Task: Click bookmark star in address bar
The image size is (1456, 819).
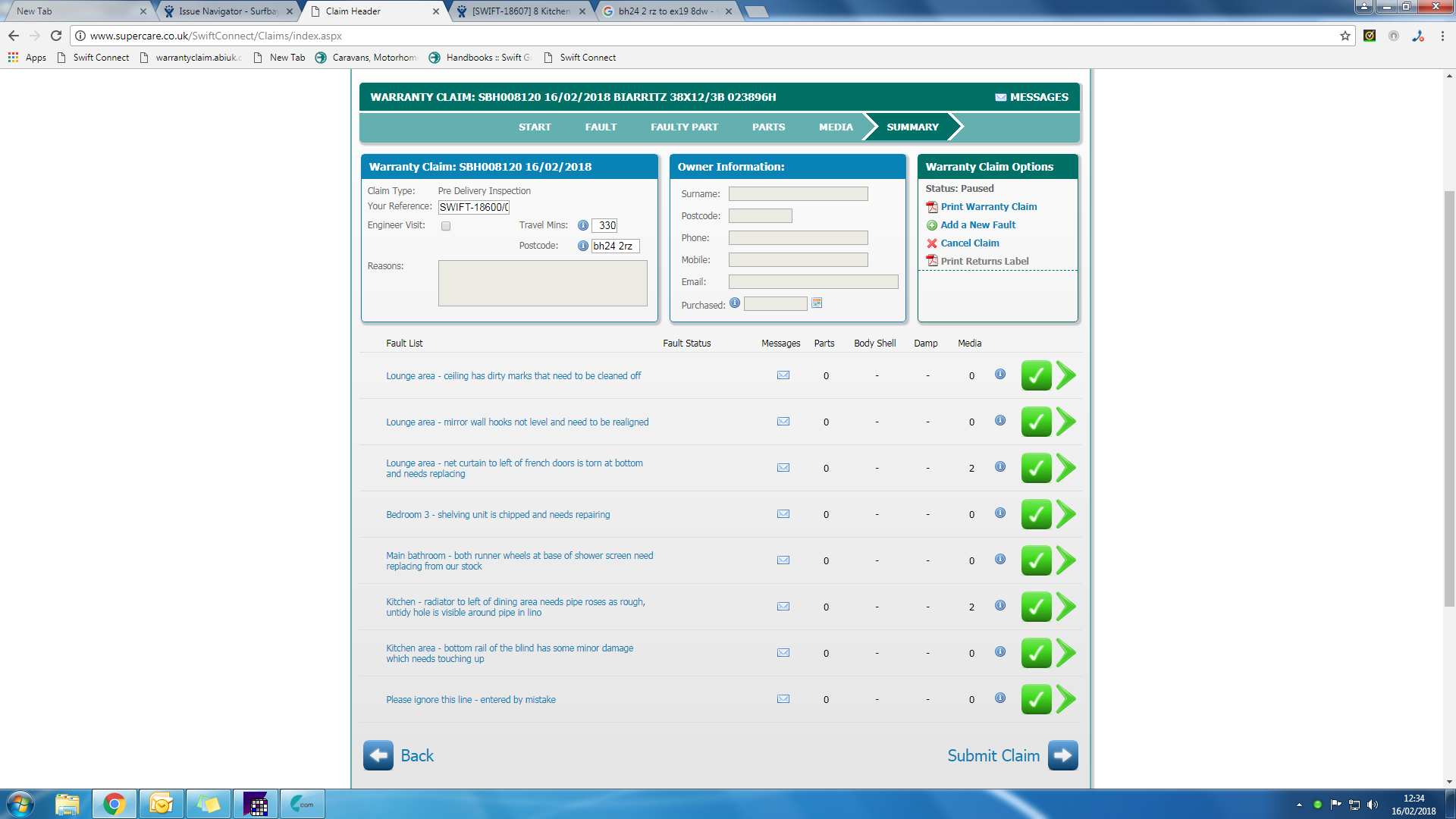Action: point(1345,36)
